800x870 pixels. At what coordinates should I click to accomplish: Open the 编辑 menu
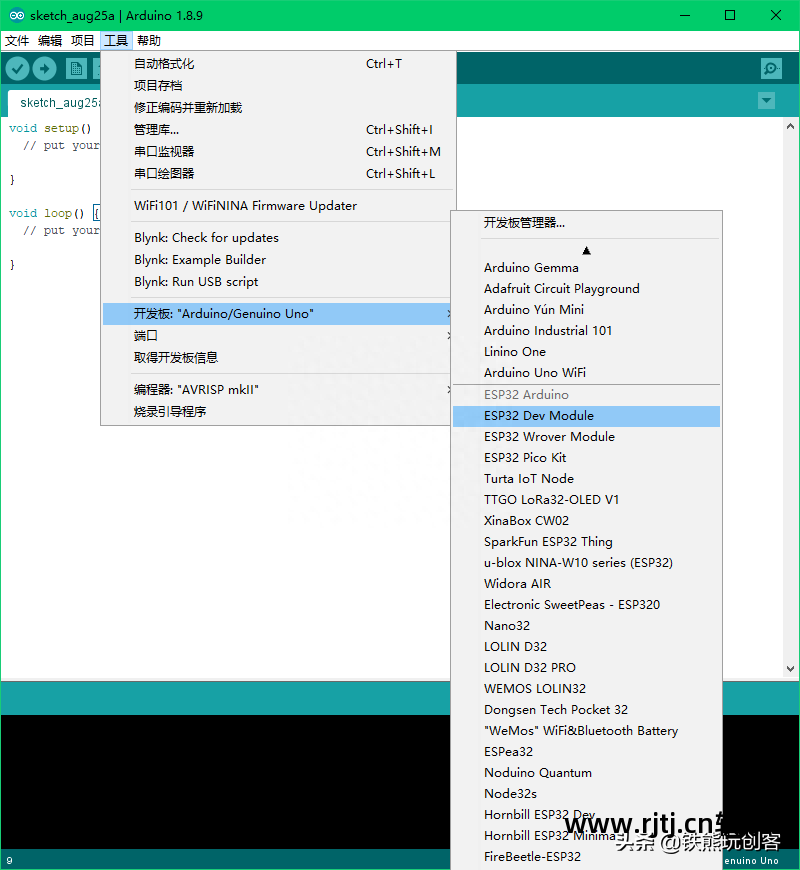(x=50, y=41)
